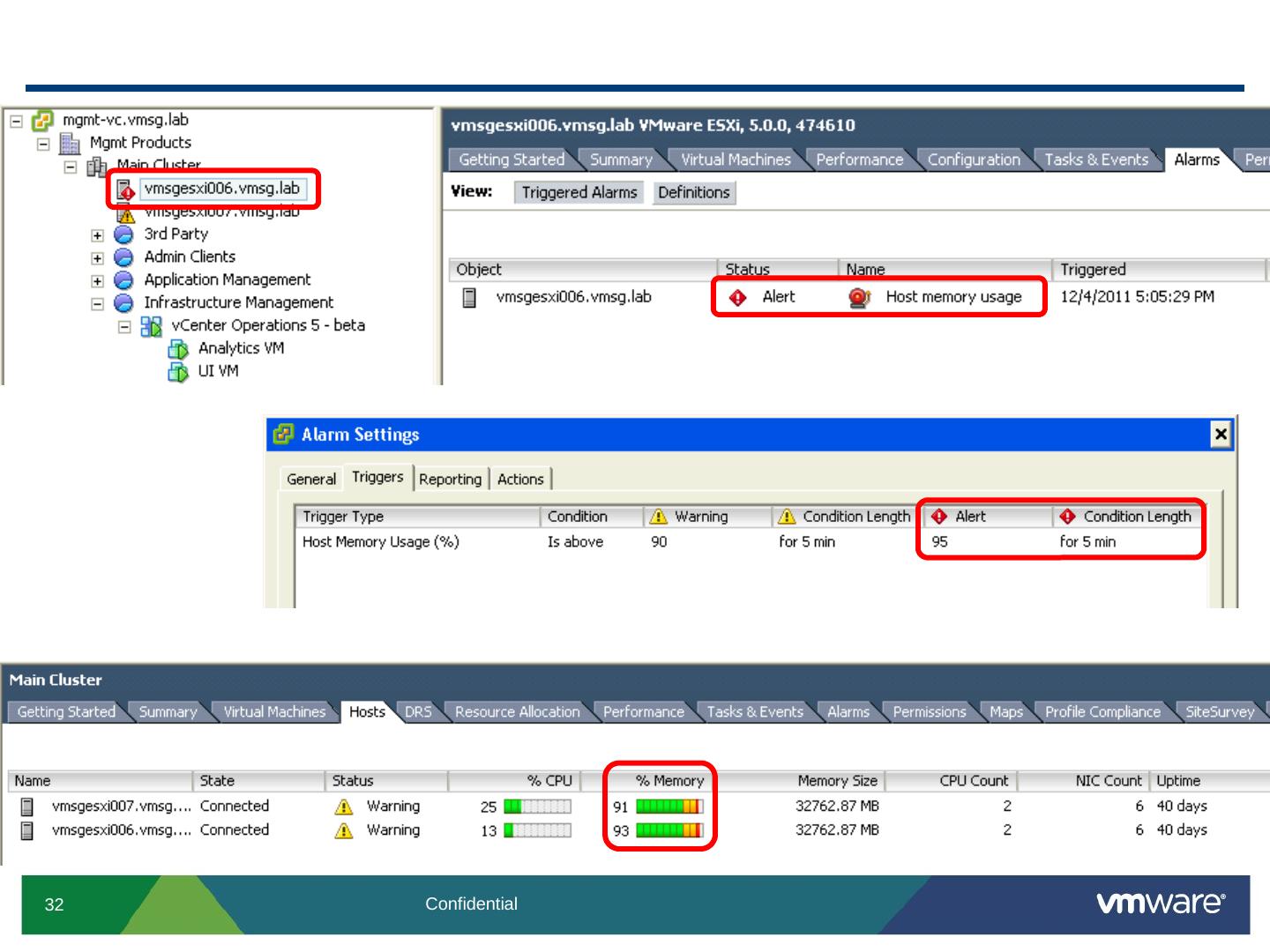Click the warning triangle beside the first Condition Length header

coord(787,517)
